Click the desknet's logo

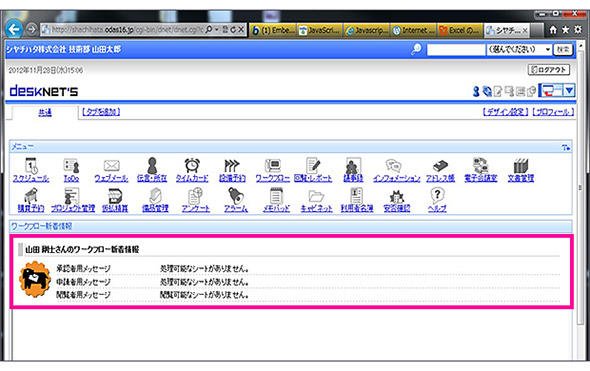44,91
